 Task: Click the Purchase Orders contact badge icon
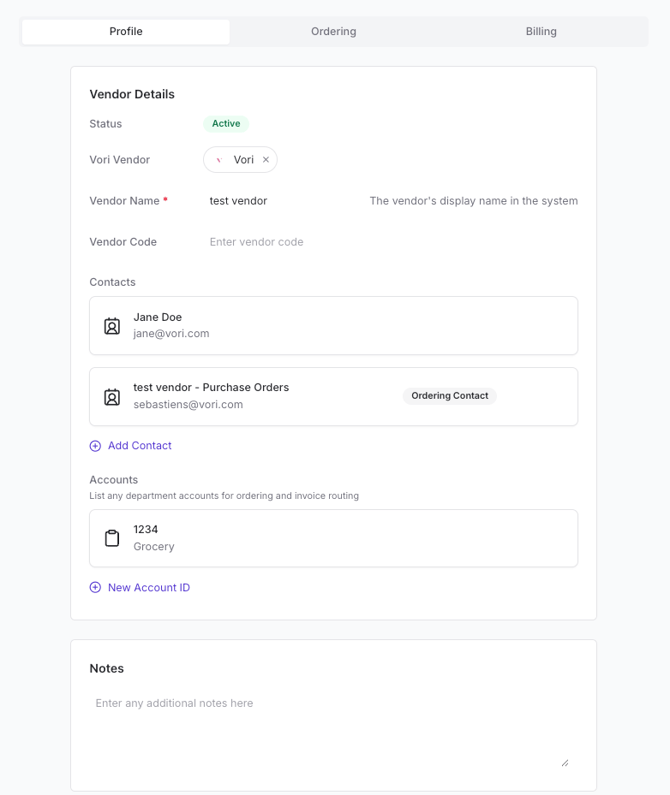(x=112, y=397)
